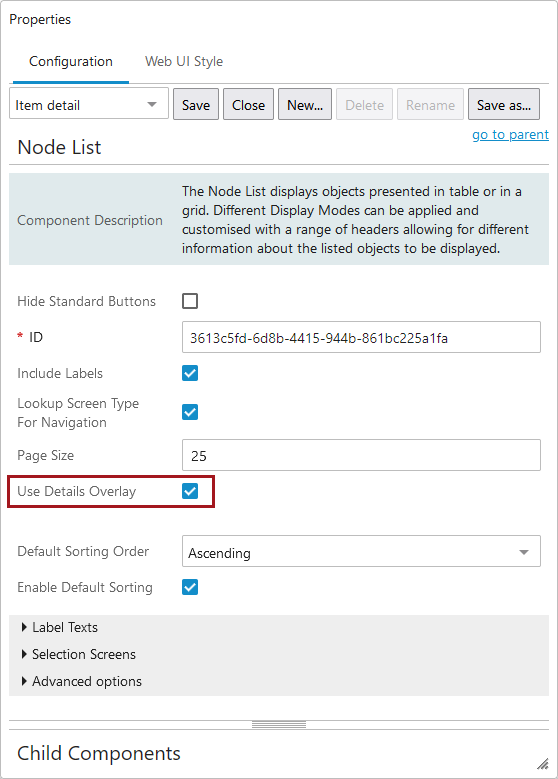The image size is (558, 779).
Task: Disable Use Details Overlay checkbox
Action: (190, 491)
